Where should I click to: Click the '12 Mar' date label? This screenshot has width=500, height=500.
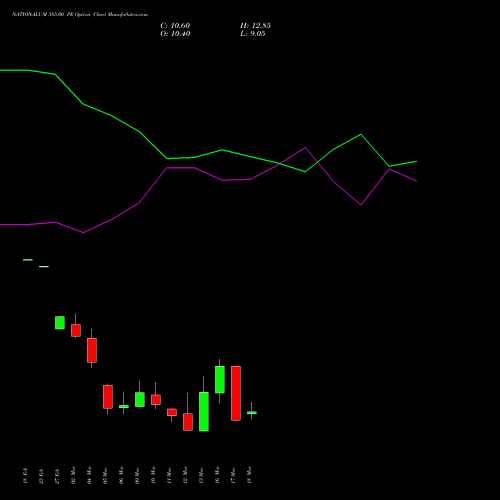pyautogui.click(x=185, y=475)
